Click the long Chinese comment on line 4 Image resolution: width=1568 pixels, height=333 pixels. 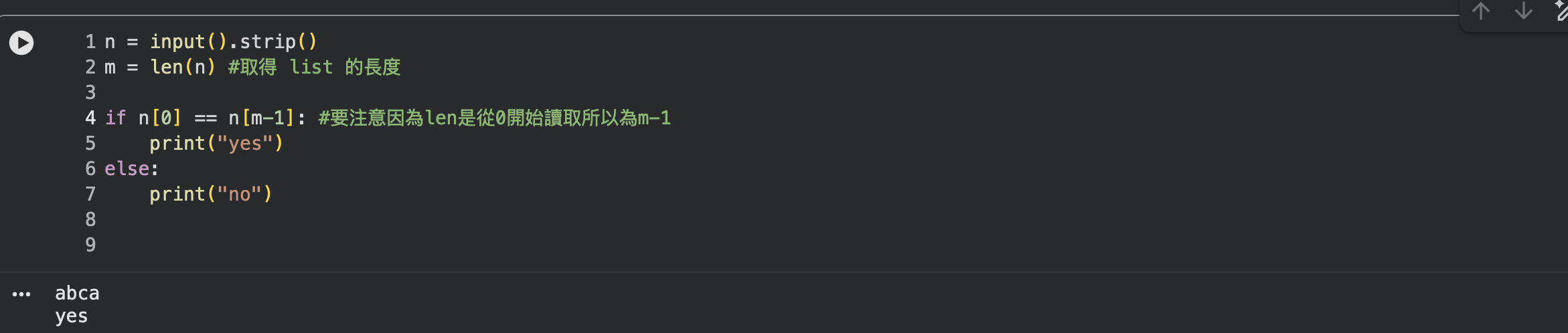494,118
